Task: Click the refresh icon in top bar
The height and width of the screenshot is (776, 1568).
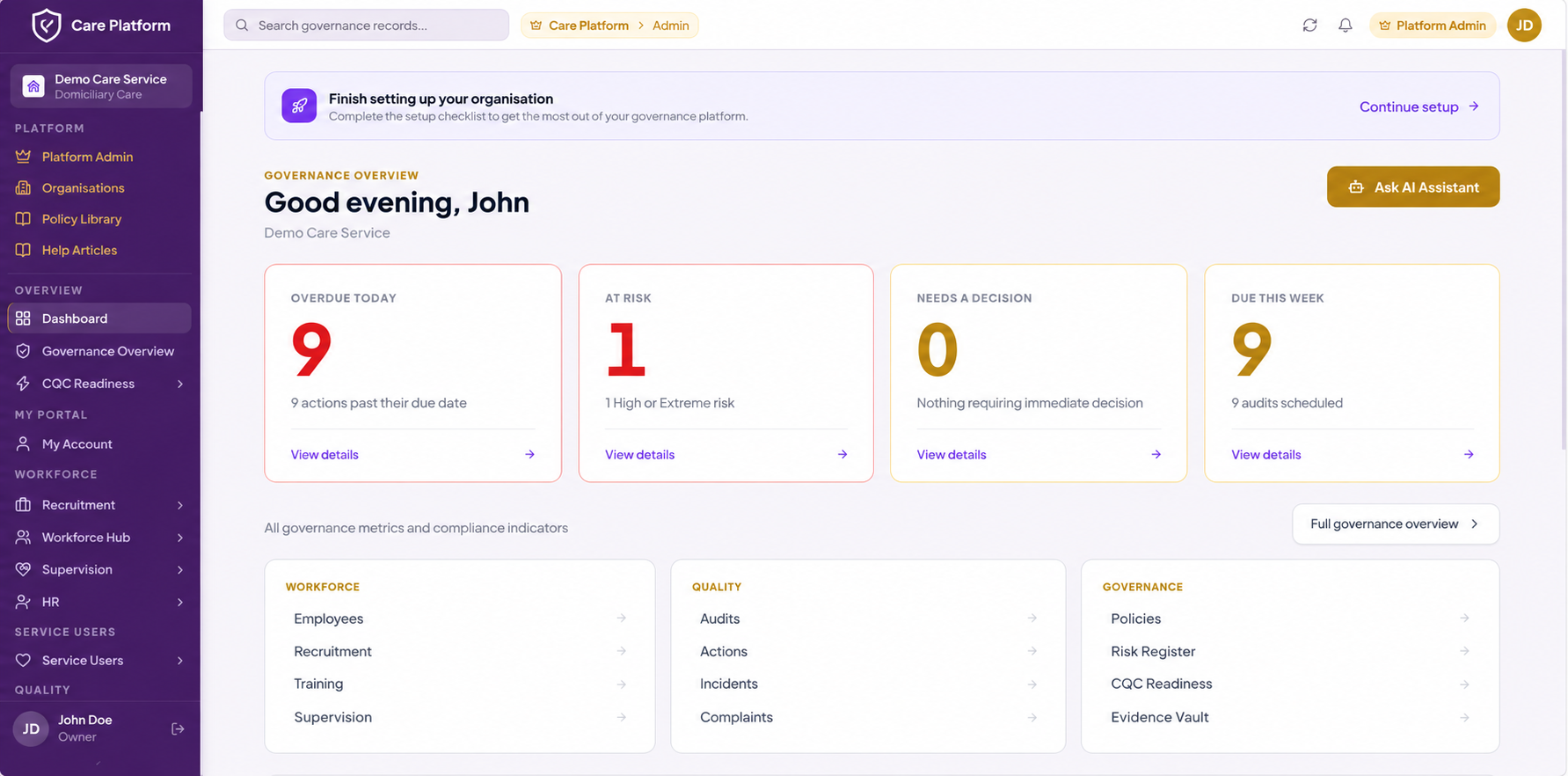Action: point(1309,26)
